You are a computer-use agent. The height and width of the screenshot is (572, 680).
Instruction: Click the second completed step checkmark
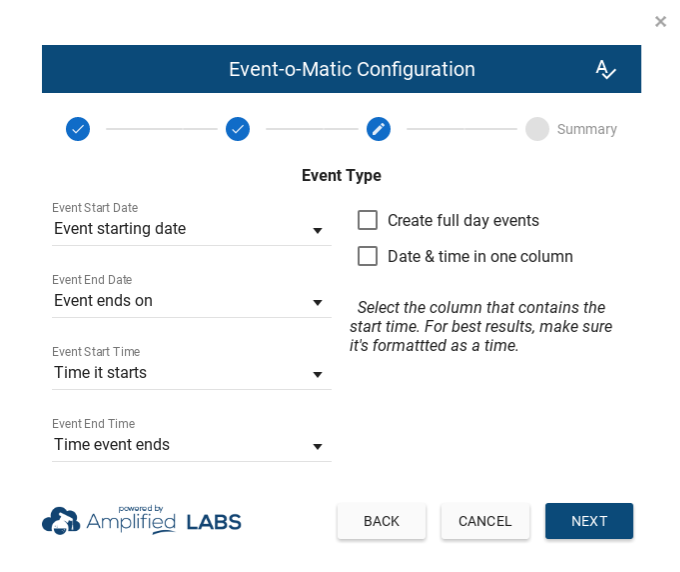tap(237, 129)
